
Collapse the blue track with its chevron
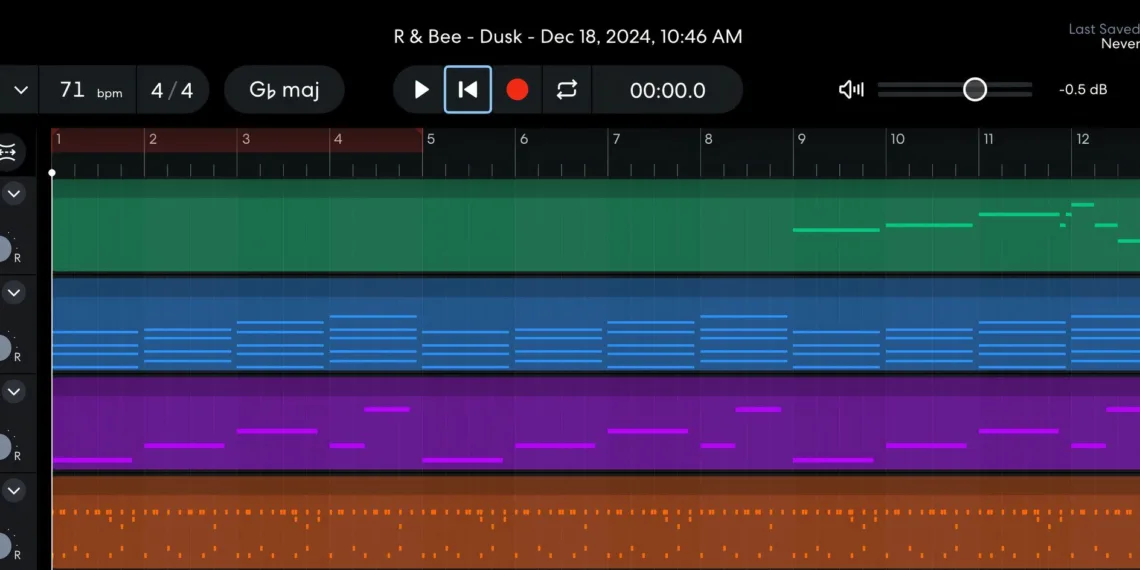click(x=14, y=292)
